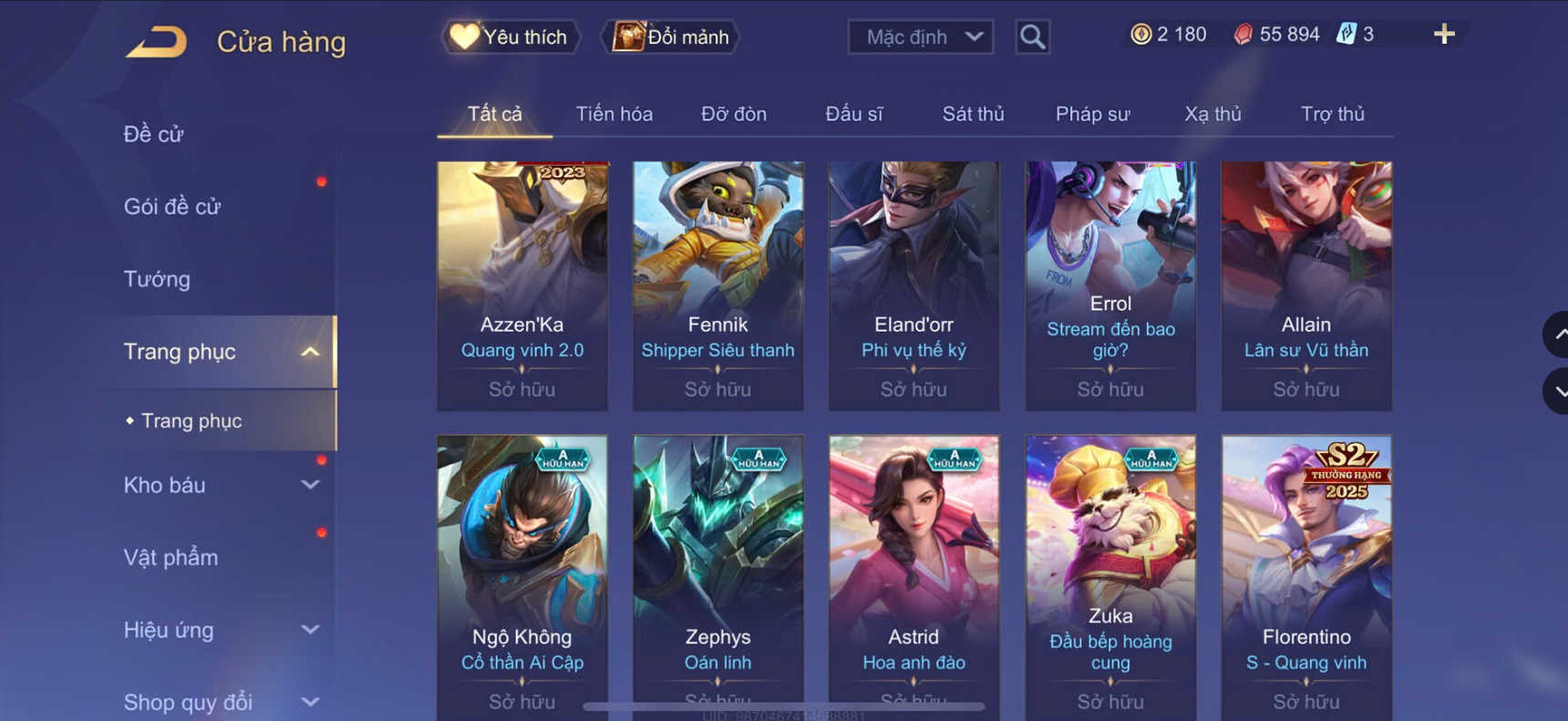This screenshot has height=721, width=1568.
Task: Tap the blue ticket voucher icon
Action: pos(1346,35)
